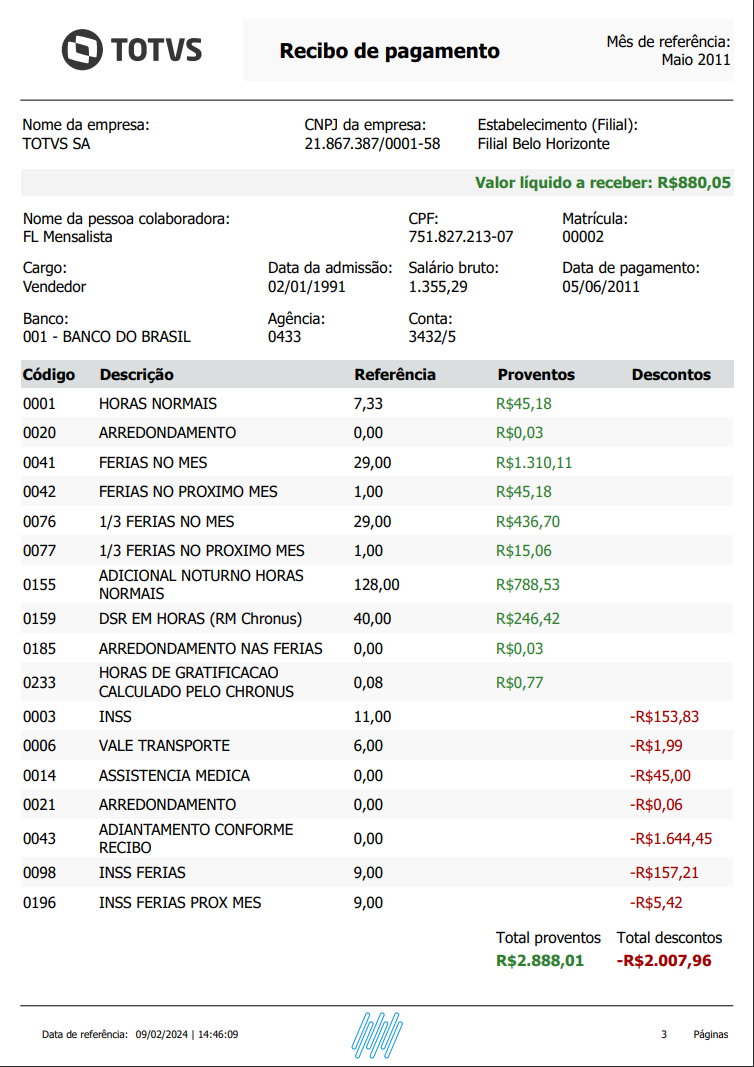
Task: Select the CPF value 751.827.213-07
Action: 460,237
